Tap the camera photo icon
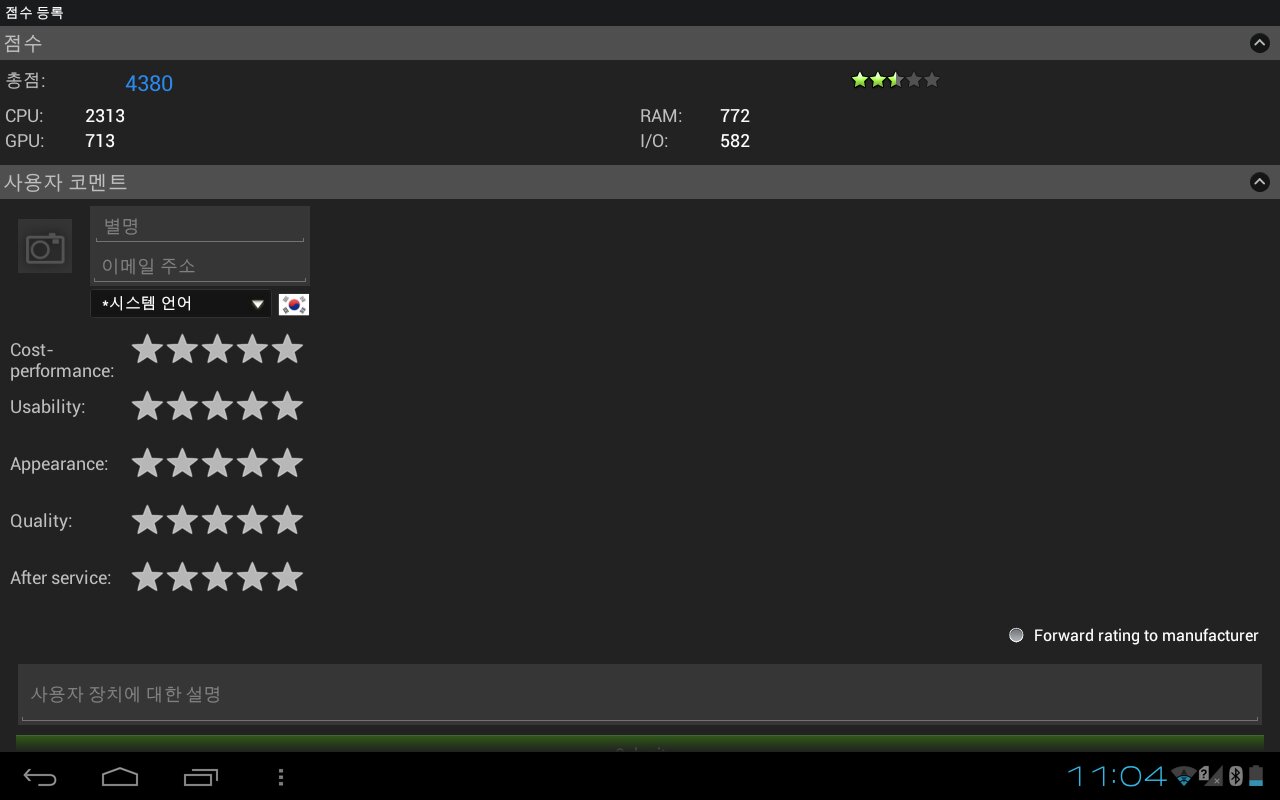 point(45,246)
